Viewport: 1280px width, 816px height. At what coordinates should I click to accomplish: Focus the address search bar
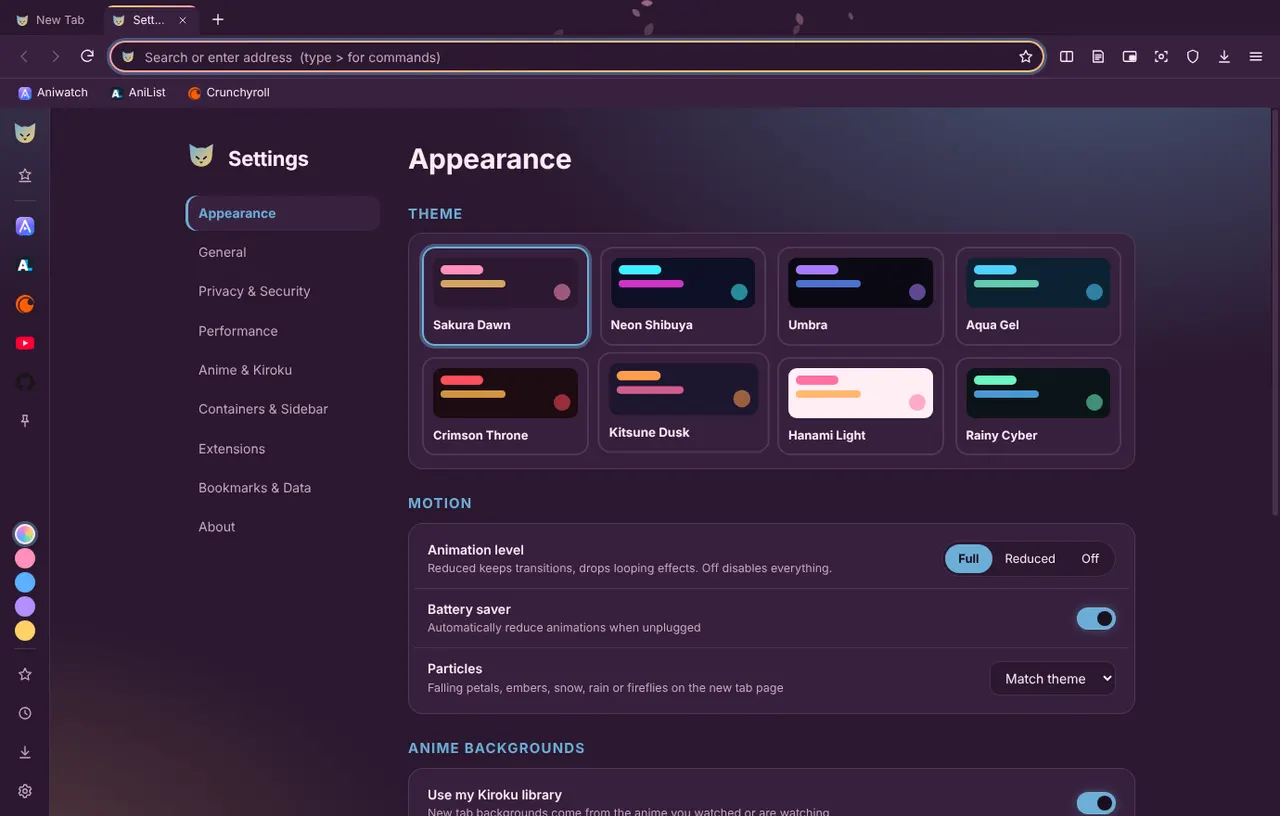(x=576, y=57)
